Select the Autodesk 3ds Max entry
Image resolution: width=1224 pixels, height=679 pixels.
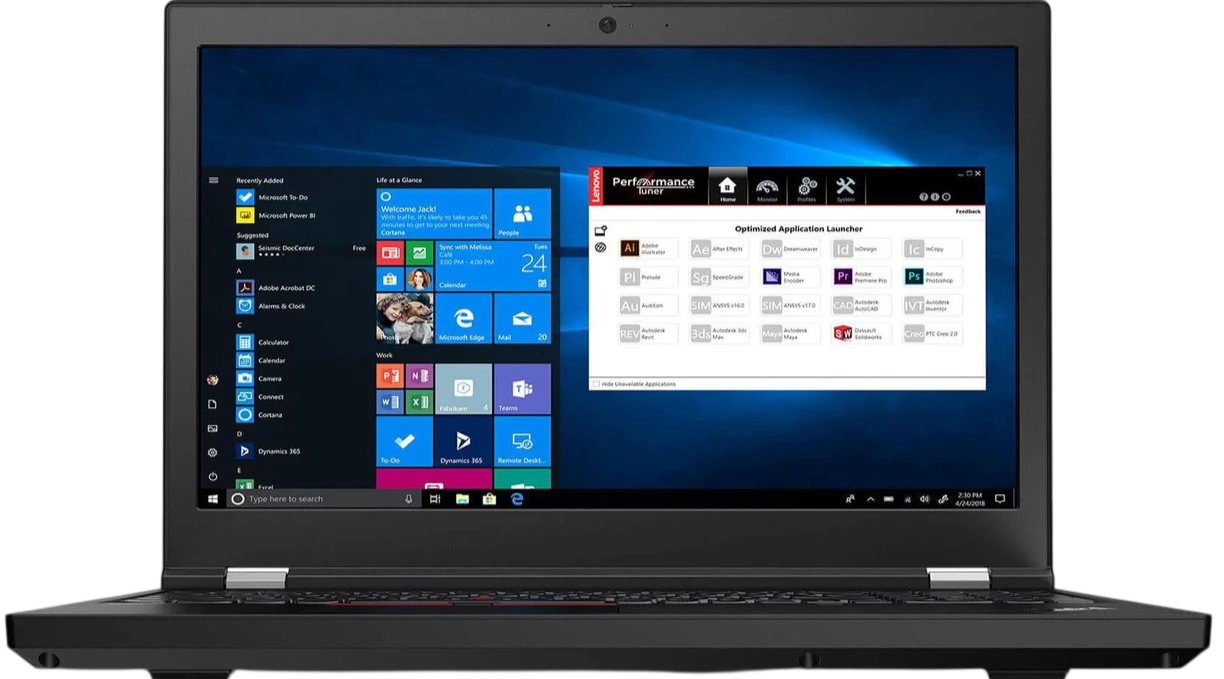(719, 333)
